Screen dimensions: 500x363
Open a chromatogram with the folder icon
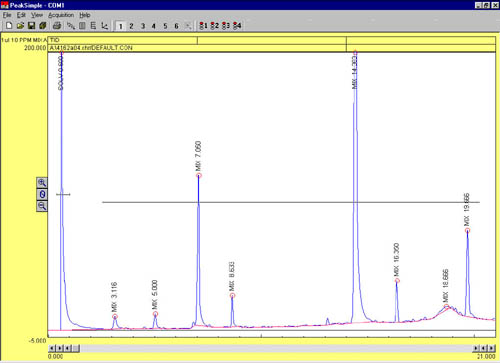pos(20,26)
